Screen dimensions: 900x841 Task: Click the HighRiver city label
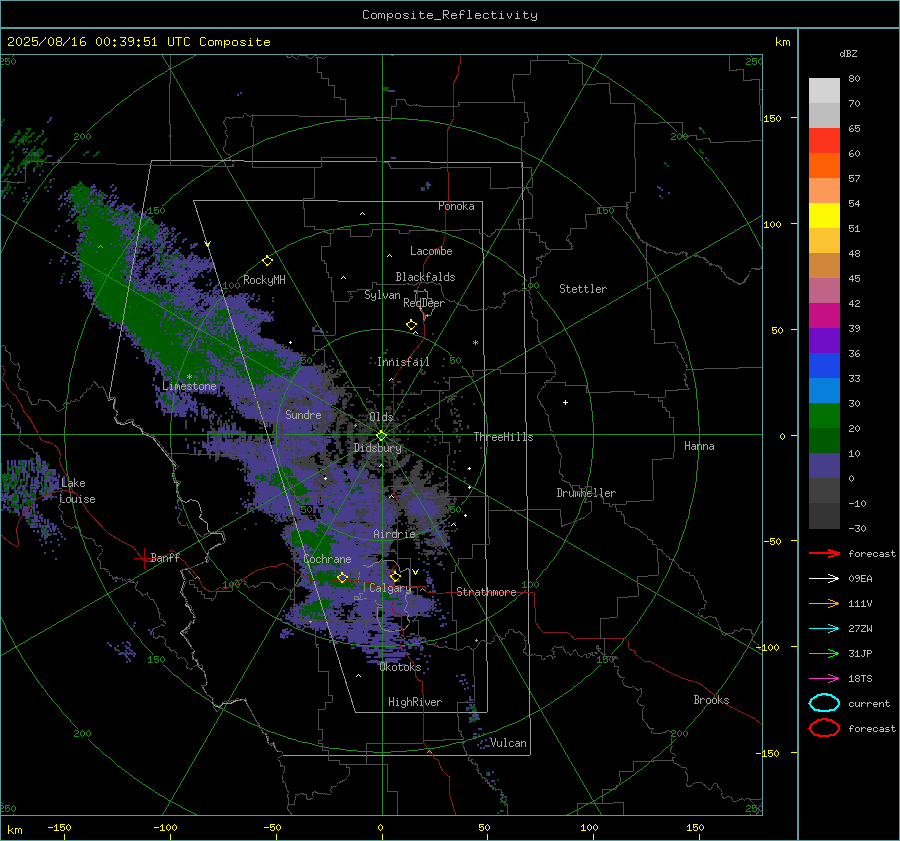pyautogui.click(x=415, y=702)
